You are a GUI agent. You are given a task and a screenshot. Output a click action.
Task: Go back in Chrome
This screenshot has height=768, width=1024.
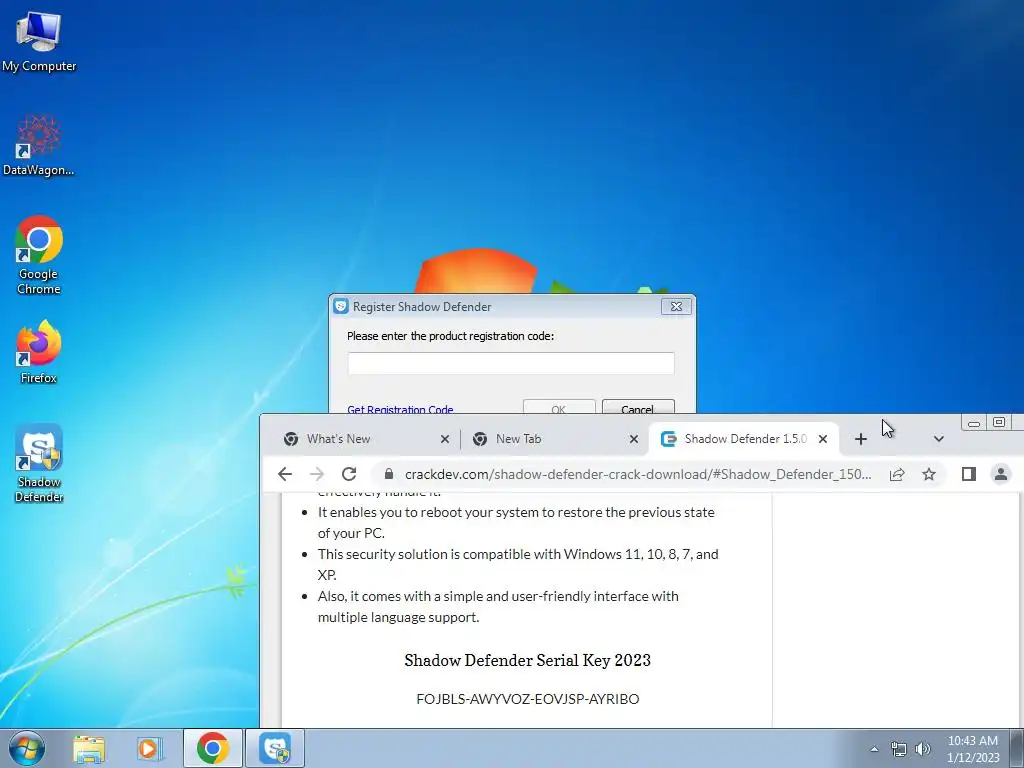(x=285, y=474)
